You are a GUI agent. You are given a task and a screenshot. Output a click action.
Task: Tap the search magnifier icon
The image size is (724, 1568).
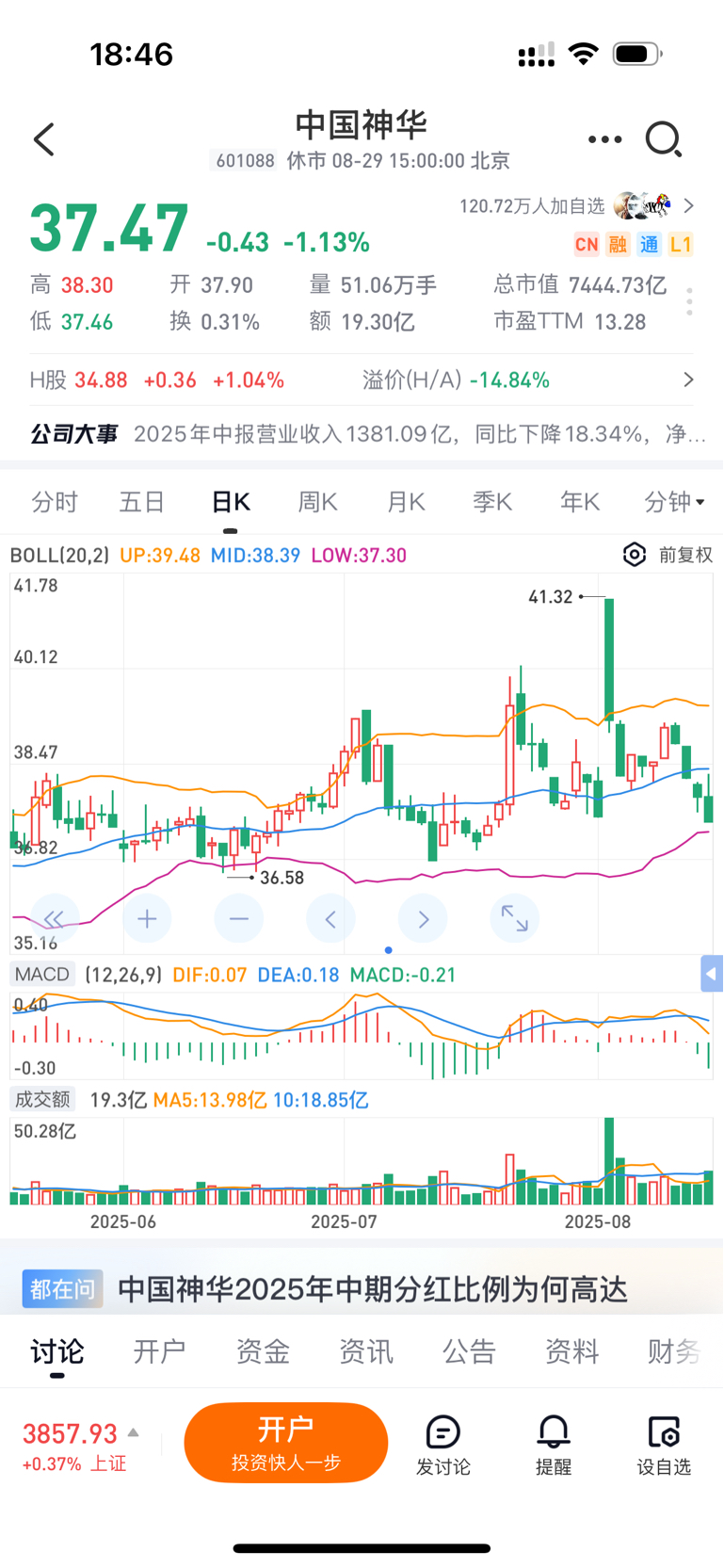click(x=663, y=139)
